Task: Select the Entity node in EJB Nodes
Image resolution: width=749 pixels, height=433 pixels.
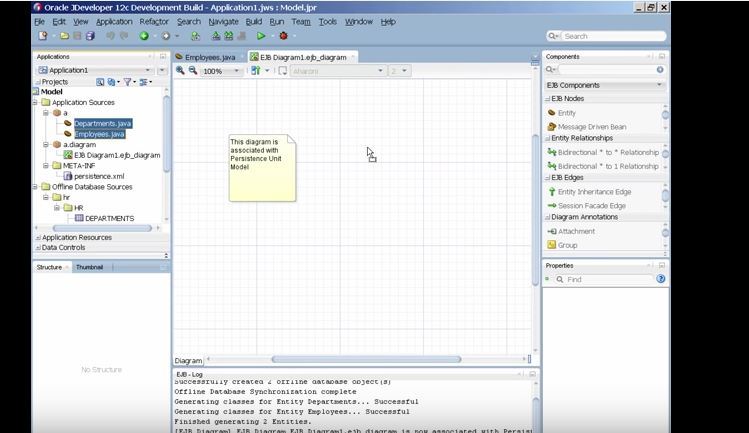Action: [566, 113]
